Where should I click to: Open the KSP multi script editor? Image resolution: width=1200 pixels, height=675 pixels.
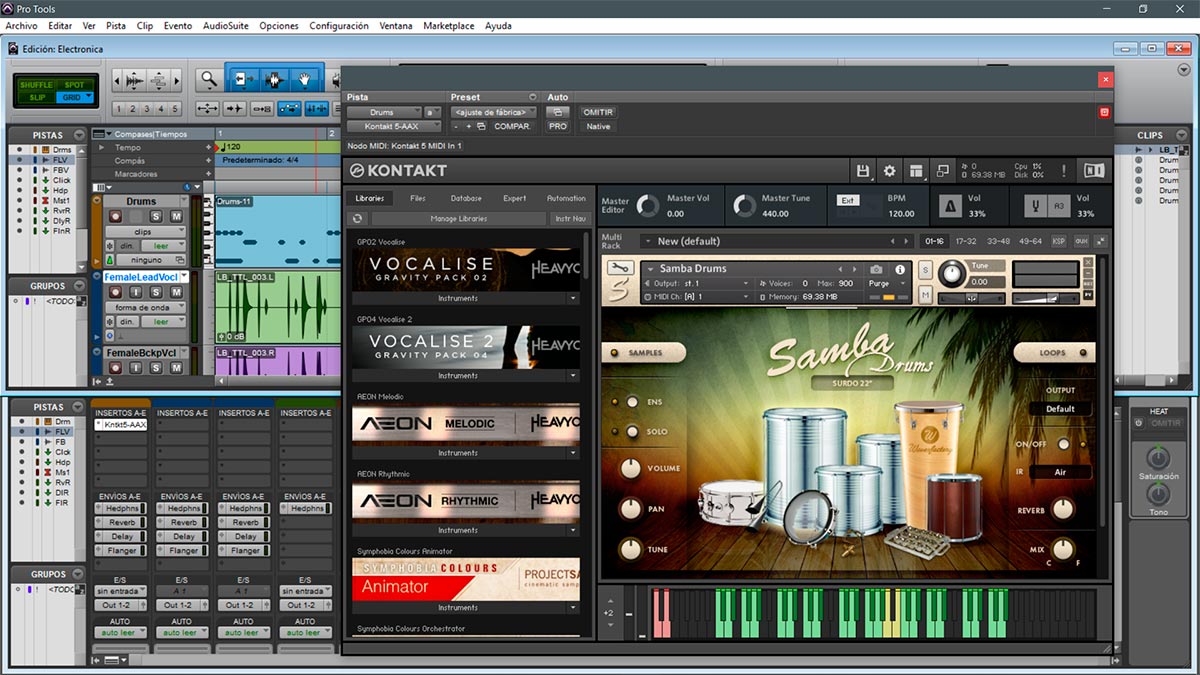tap(1059, 241)
